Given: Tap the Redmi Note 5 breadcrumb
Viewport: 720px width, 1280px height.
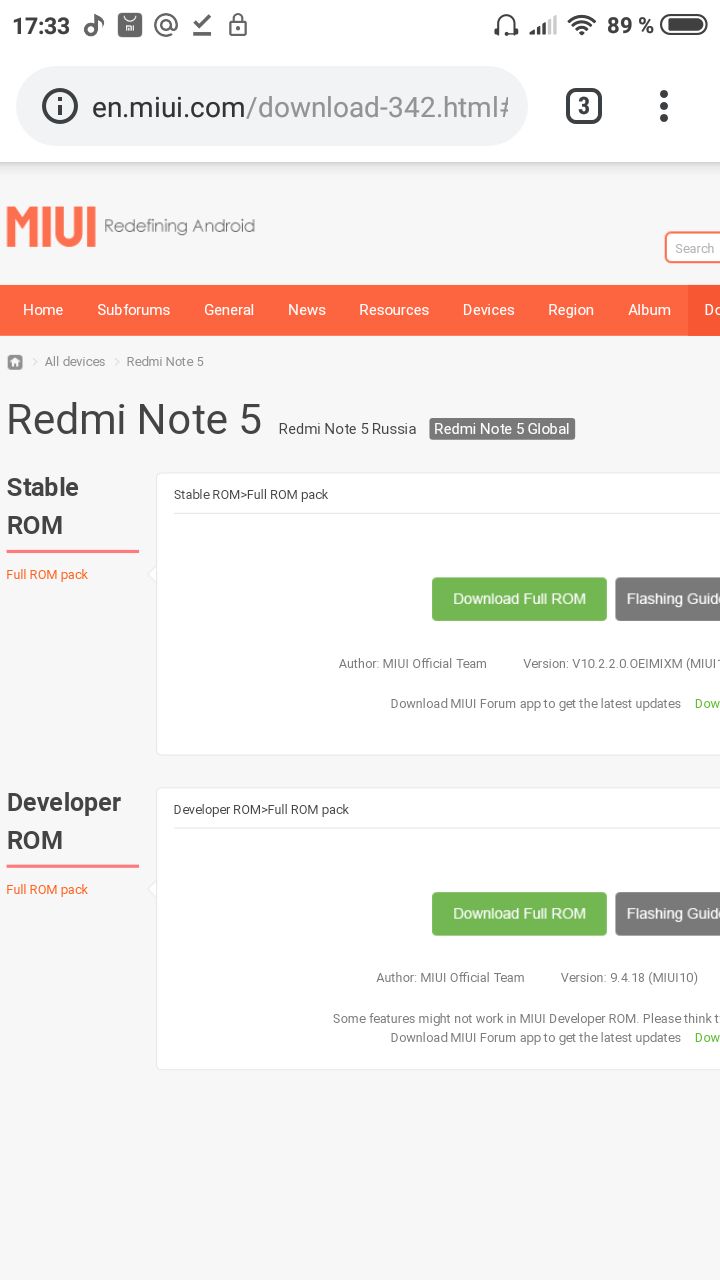Looking at the screenshot, I should (x=165, y=362).
